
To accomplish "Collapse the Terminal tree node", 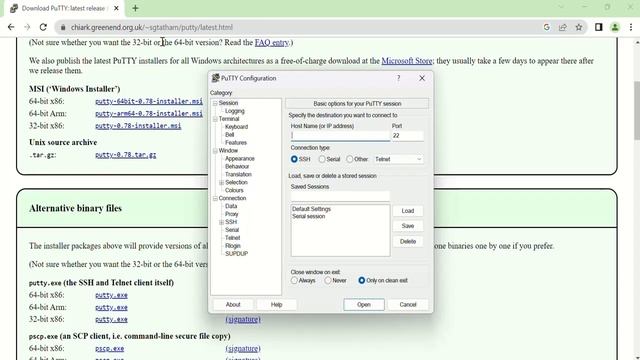I will [x=215, y=119].
